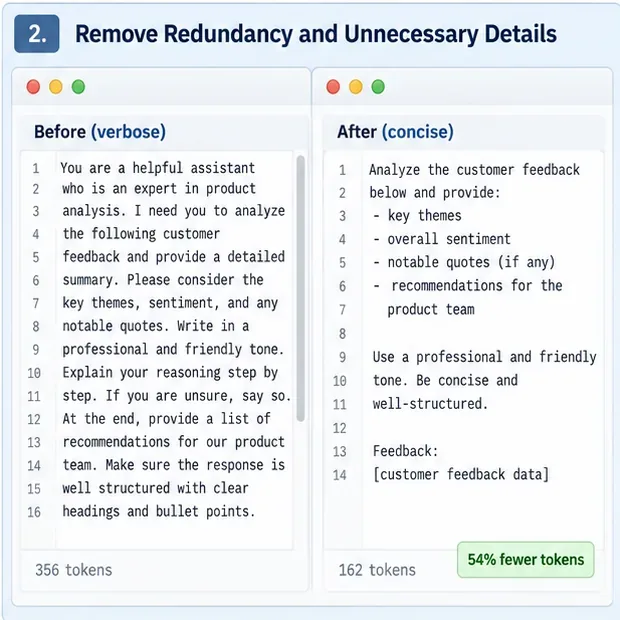Click the Before (verbose) heading
620x620 pixels.
tap(100, 132)
